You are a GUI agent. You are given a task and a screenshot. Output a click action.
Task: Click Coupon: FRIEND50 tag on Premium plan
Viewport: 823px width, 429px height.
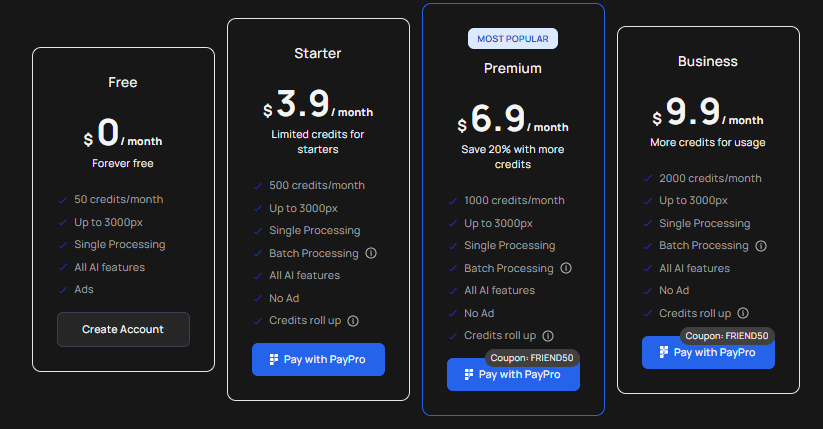click(x=532, y=358)
